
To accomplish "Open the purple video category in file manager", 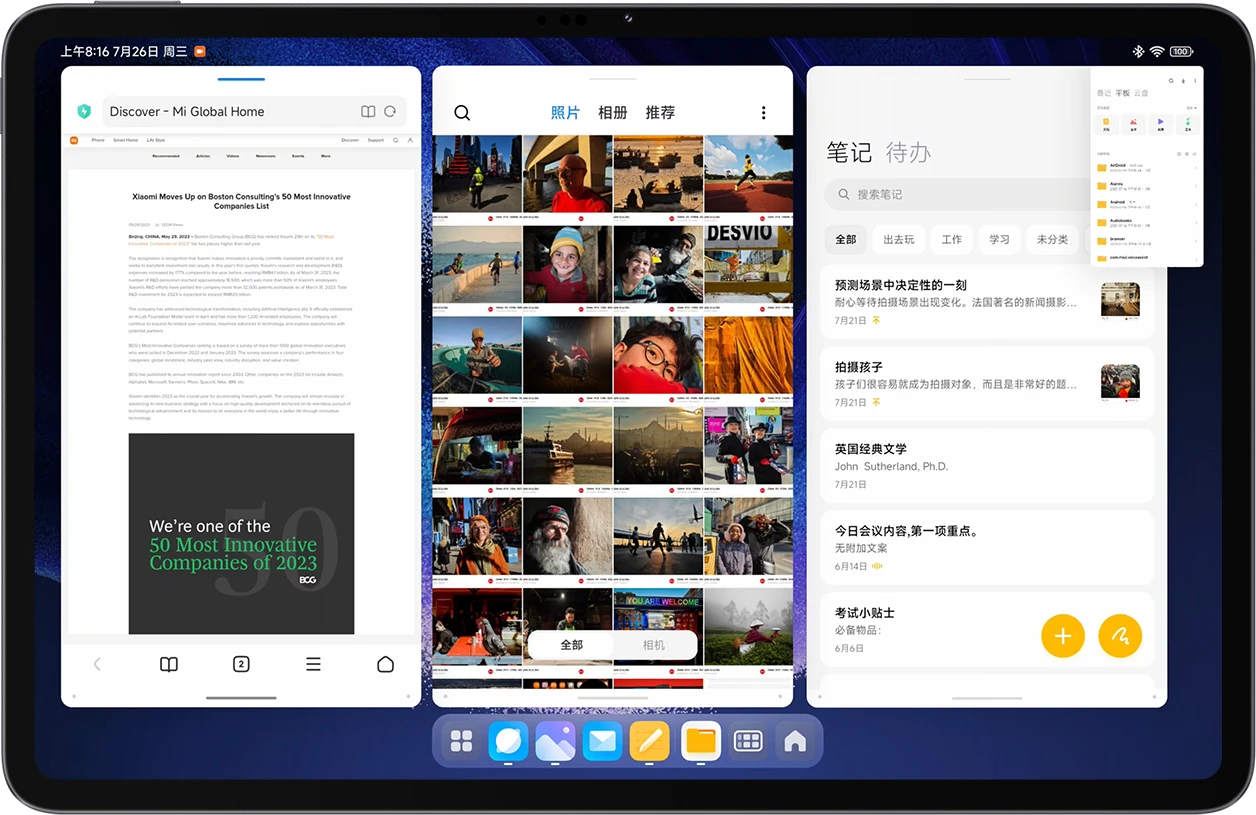I will 1161,124.
